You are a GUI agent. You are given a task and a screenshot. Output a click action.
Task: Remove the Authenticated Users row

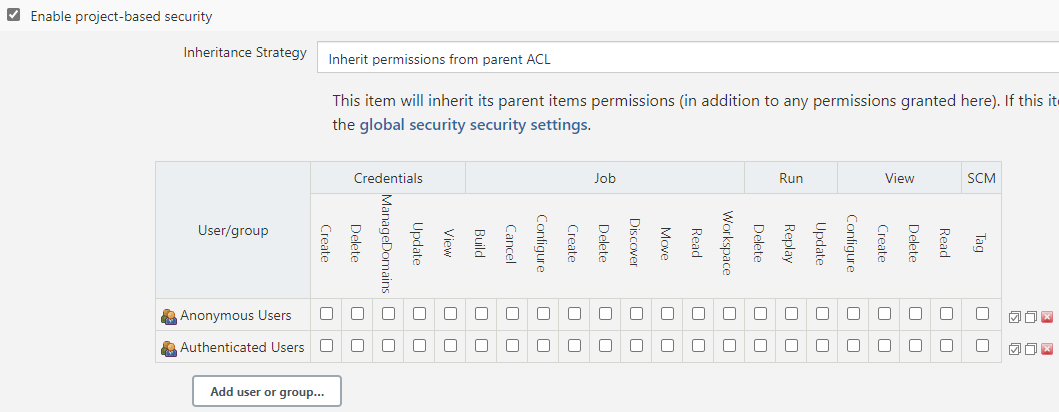coord(1047,349)
